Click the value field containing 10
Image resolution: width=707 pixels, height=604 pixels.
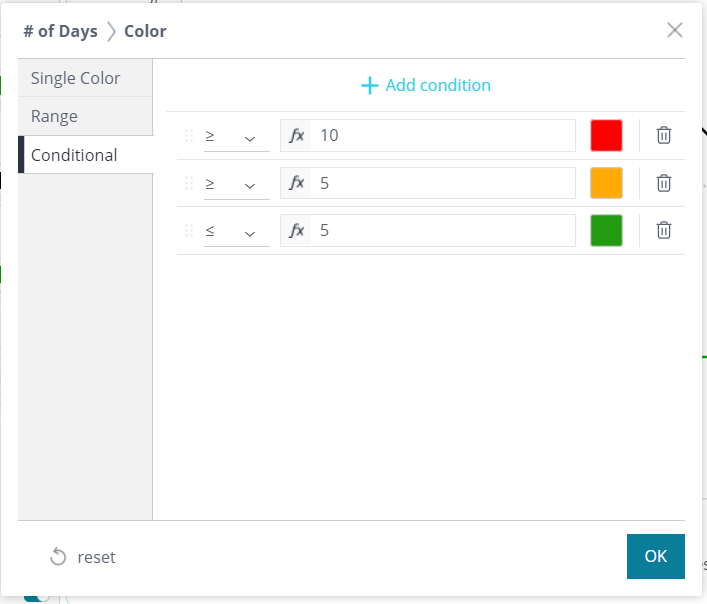point(442,135)
